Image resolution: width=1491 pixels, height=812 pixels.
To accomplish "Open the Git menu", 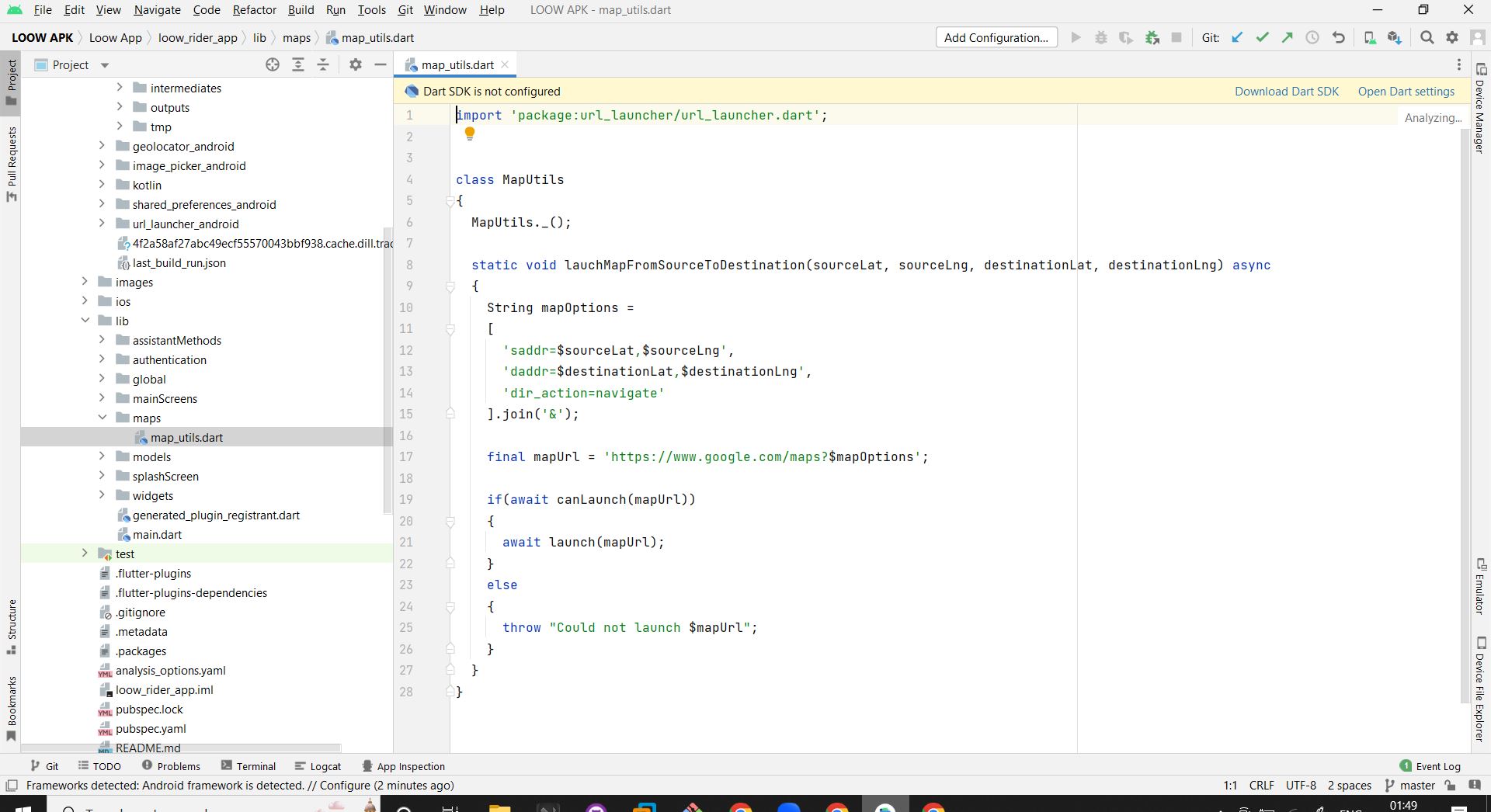I will pos(405,10).
